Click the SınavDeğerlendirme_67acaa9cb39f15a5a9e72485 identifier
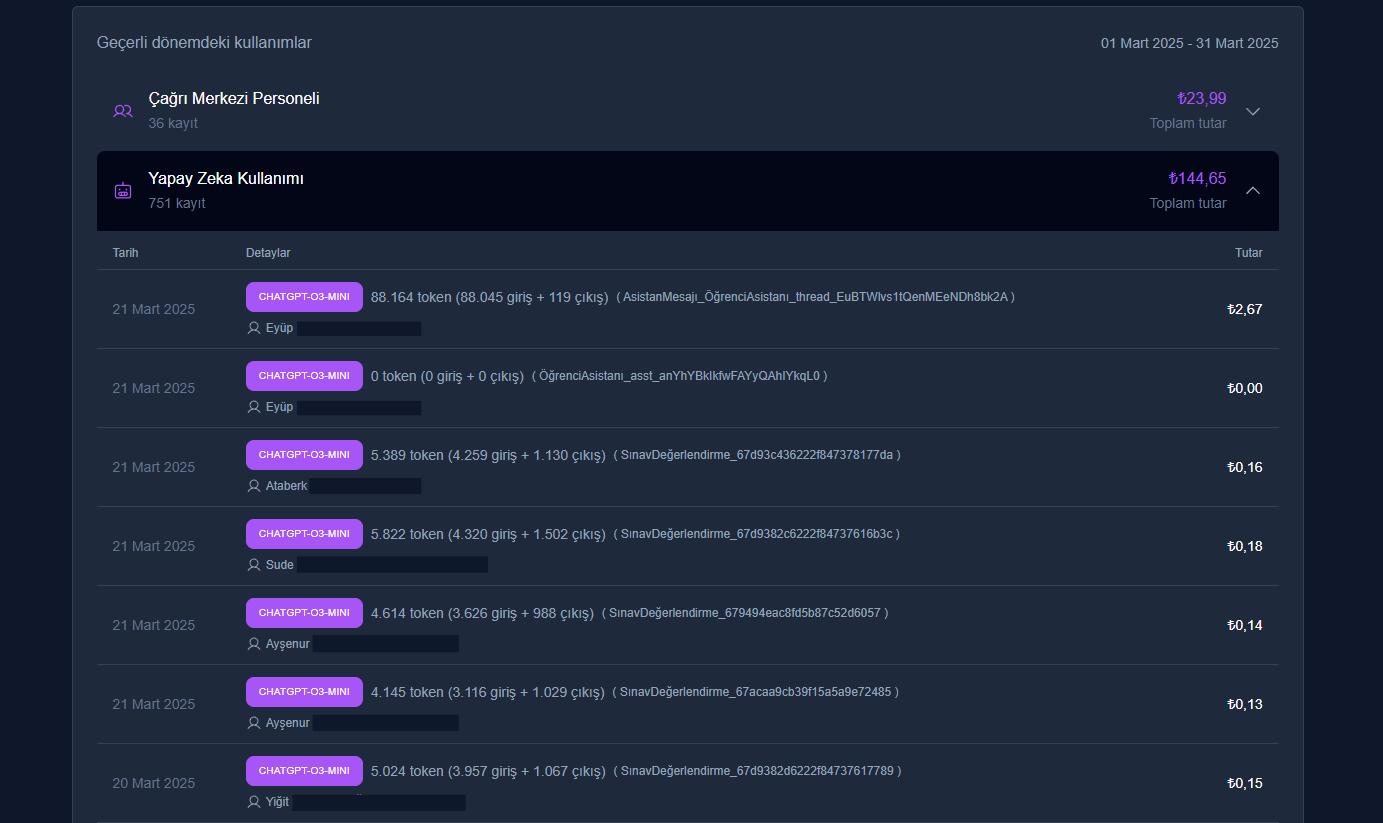The width and height of the screenshot is (1383, 823). pyautogui.click(x=756, y=692)
